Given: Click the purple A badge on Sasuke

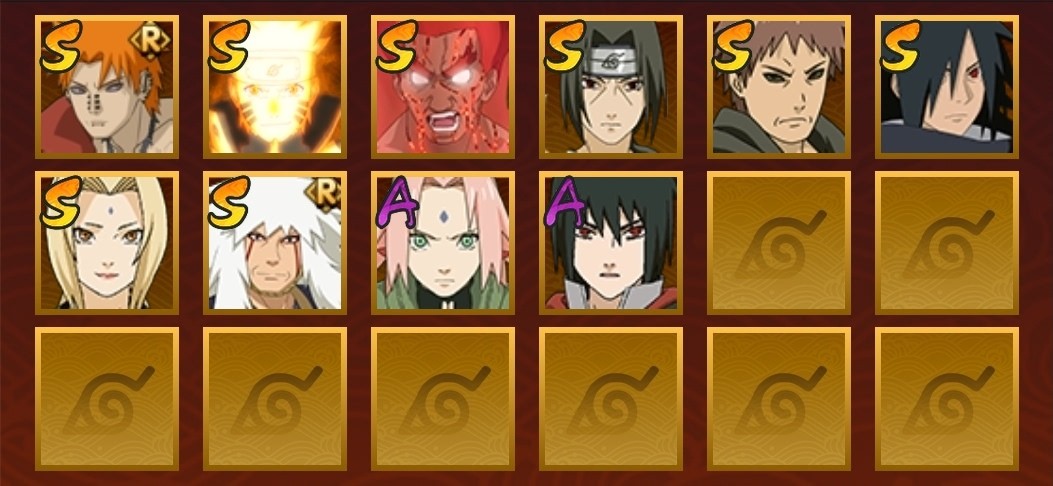Looking at the screenshot, I should click(565, 201).
